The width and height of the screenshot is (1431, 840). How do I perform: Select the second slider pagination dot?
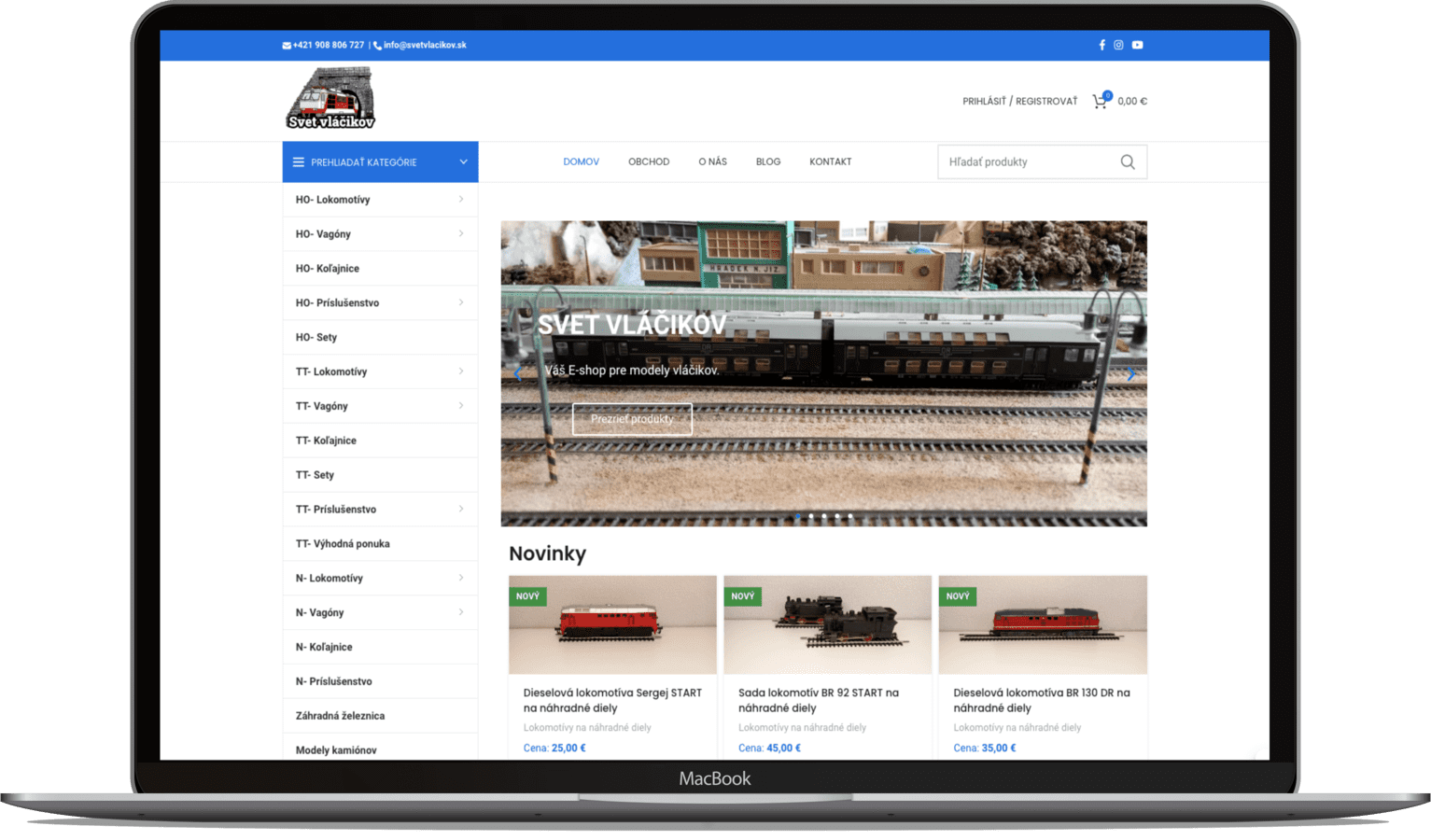click(811, 516)
